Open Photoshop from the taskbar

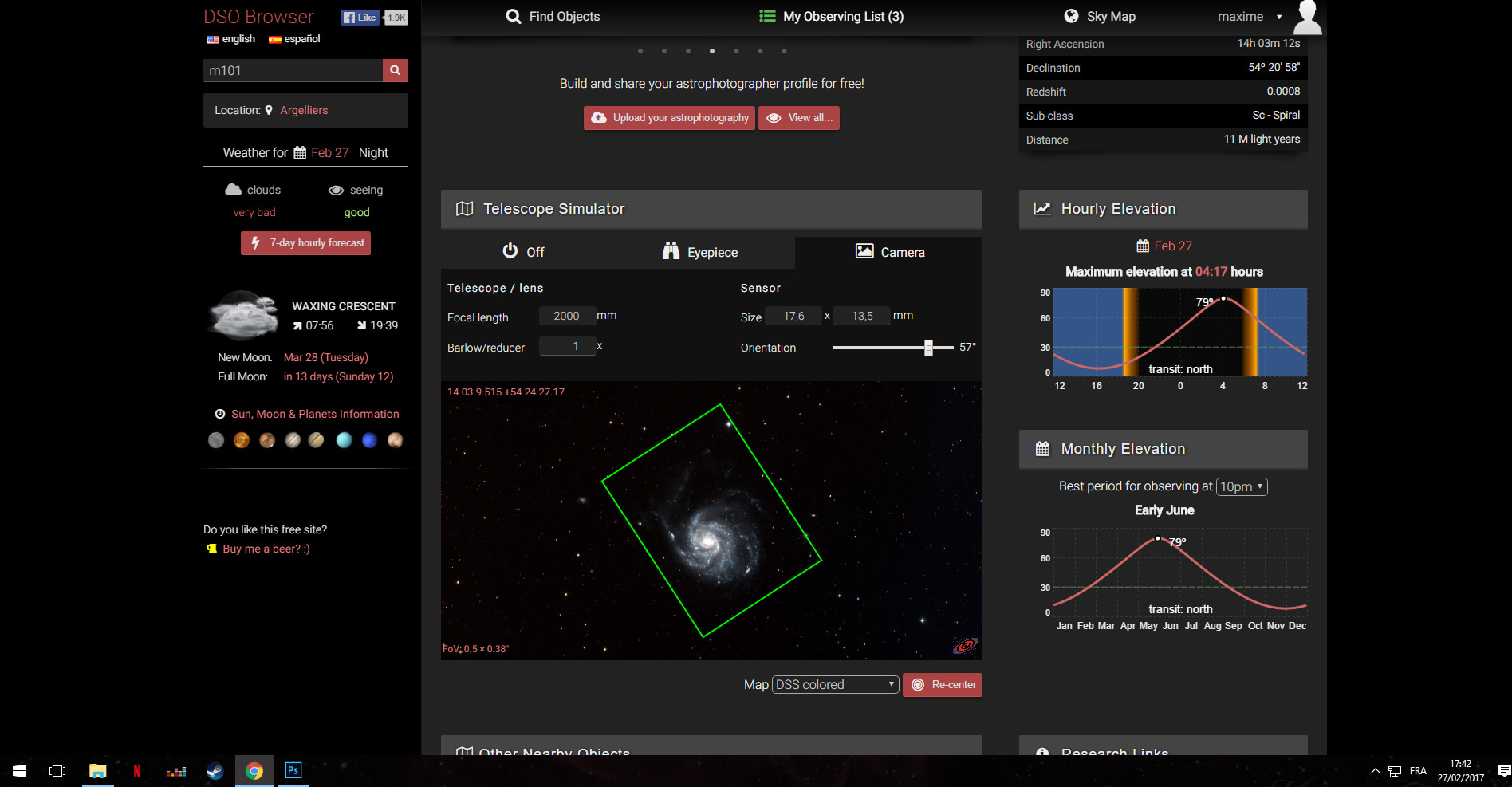(293, 770)
